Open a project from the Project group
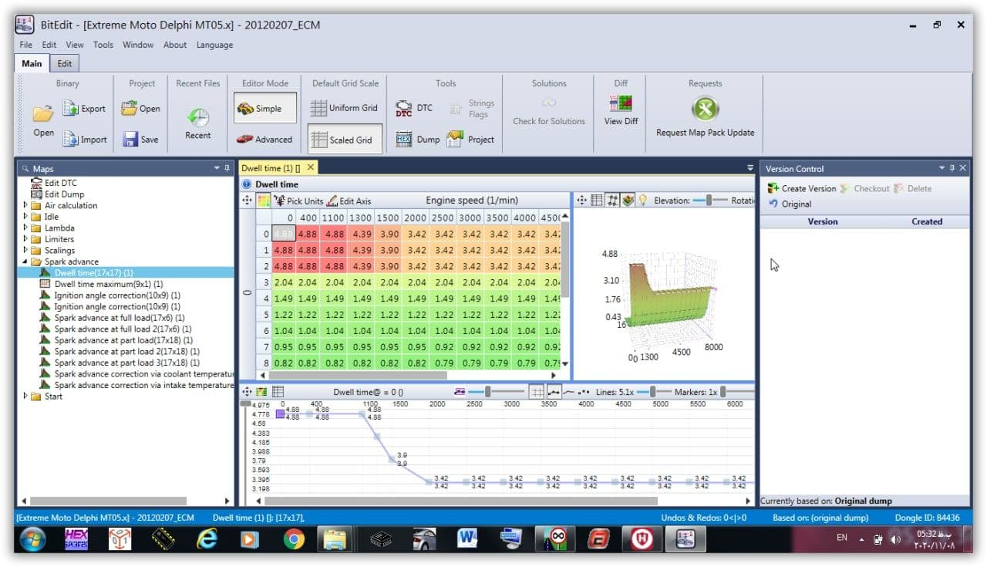Image resolution: width=987 pixels, height=568 pixels. (141, 108)
